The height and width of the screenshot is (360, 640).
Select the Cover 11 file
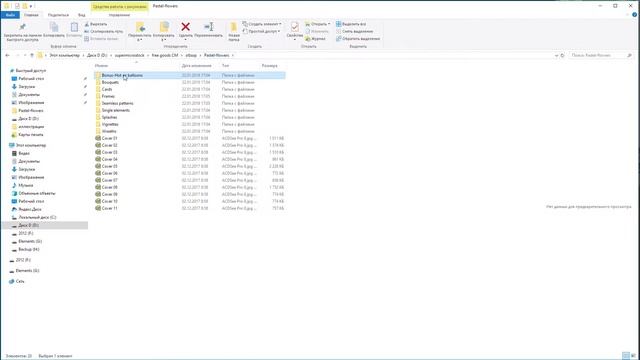[x=109, y=208]
